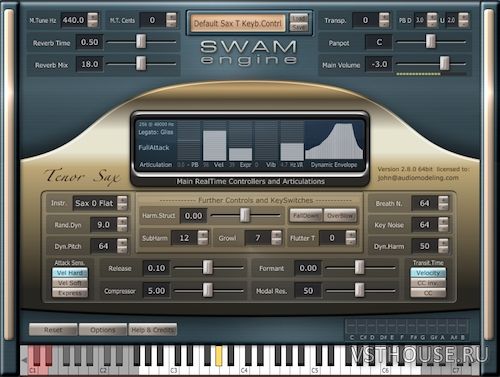
Task: Click the Modal Res. 50 value field
Action: pos(308,291)
